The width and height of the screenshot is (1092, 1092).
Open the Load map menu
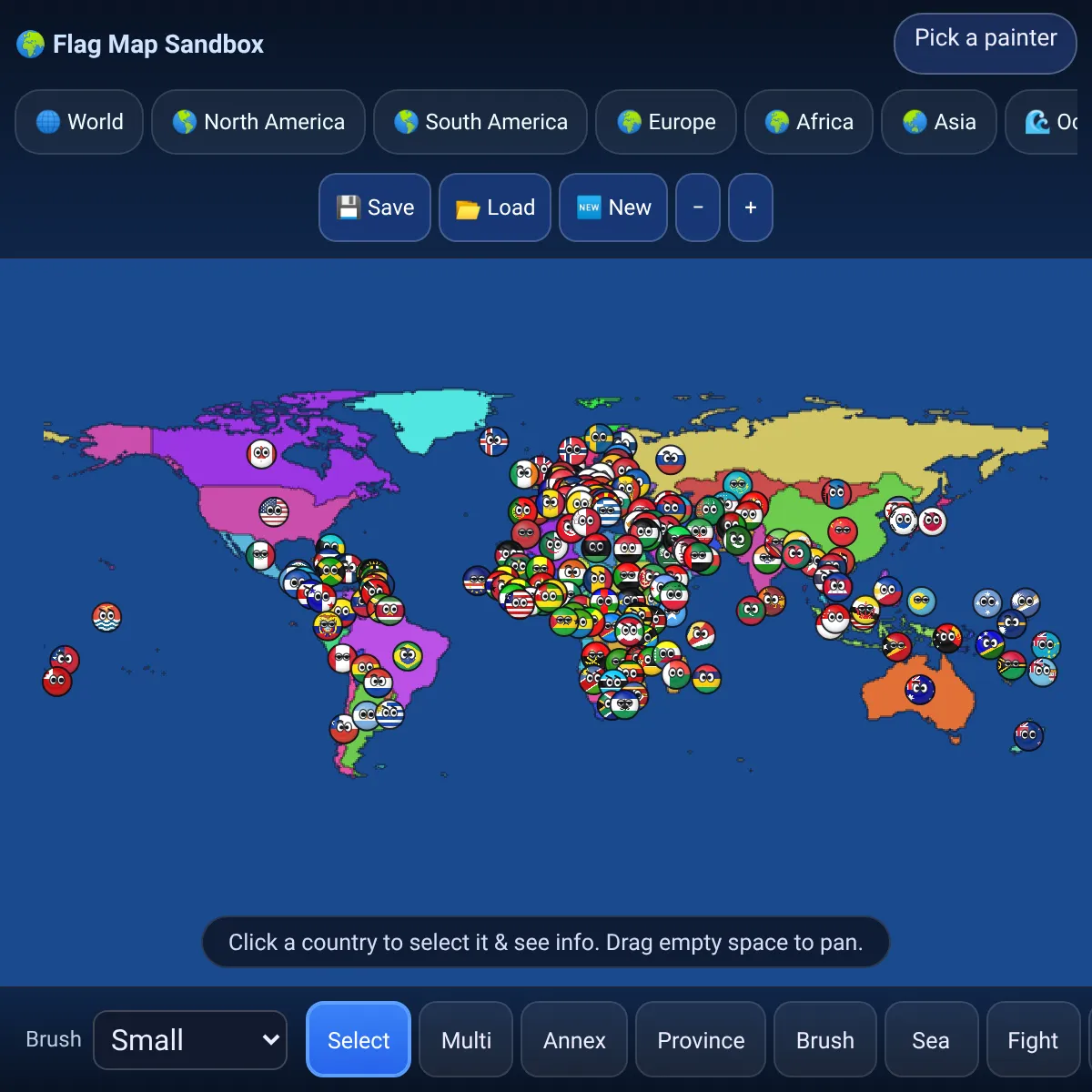pyautogui.click(x=495, y=207)
